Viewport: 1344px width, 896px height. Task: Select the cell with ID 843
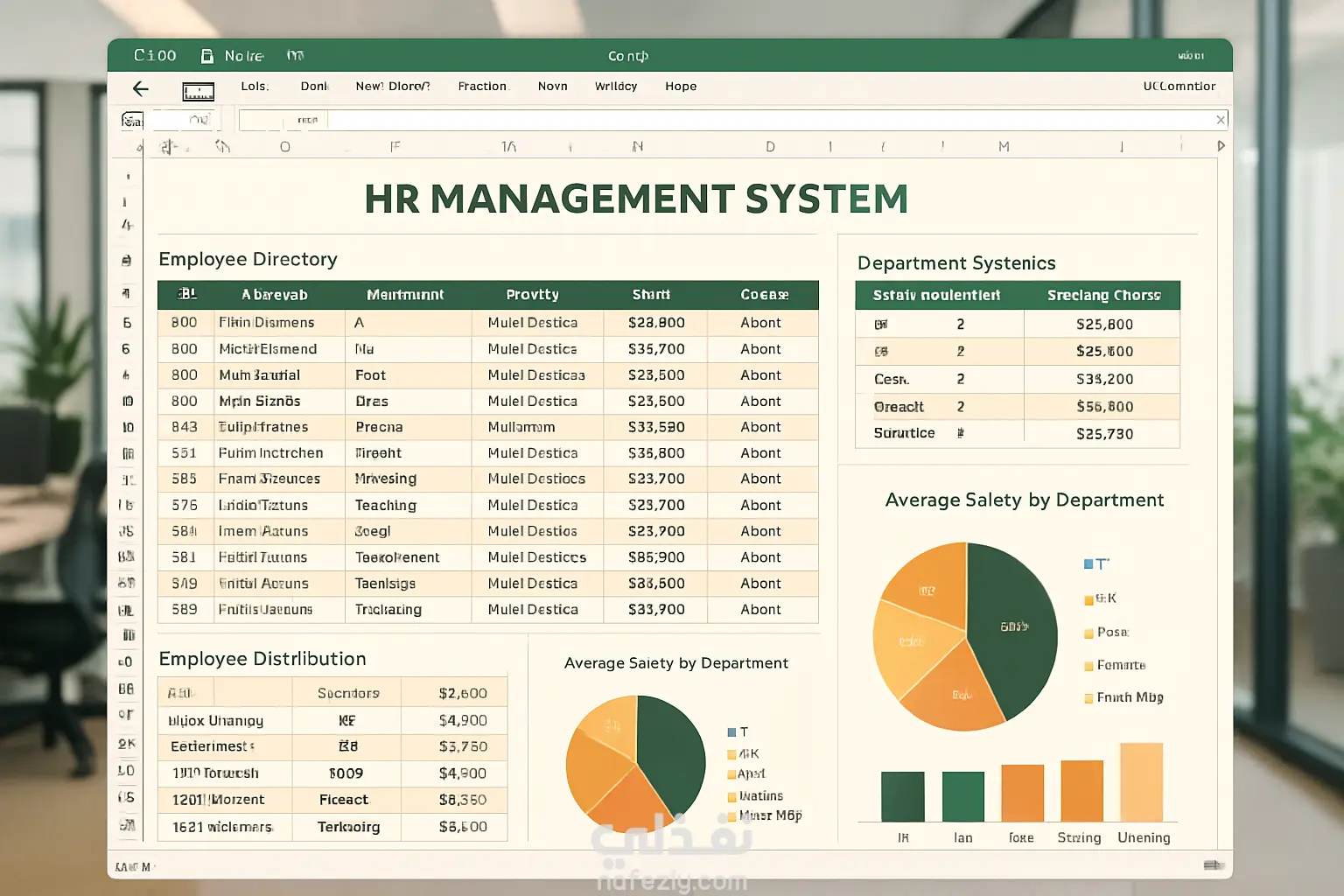(185, 427)
